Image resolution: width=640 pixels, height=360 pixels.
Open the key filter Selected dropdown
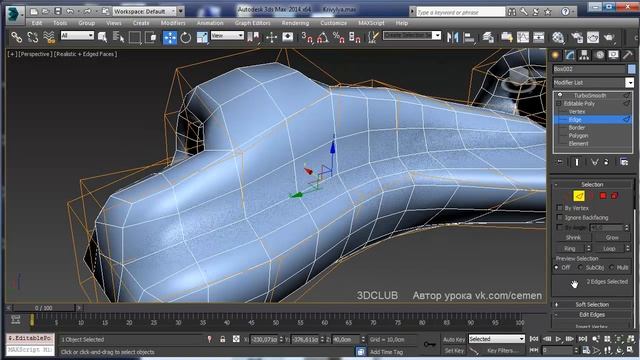(496, 339)
